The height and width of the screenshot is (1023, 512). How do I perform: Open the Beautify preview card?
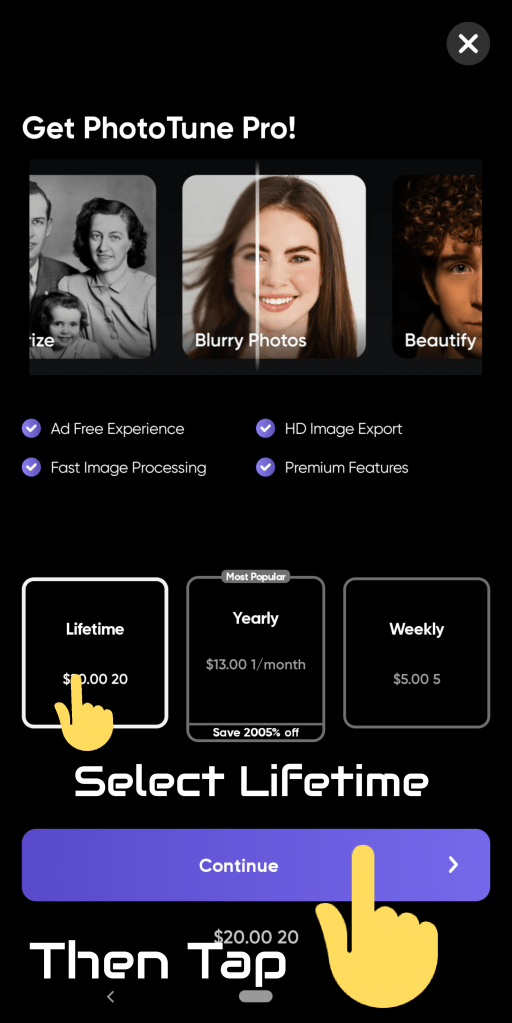click(437, 266)
